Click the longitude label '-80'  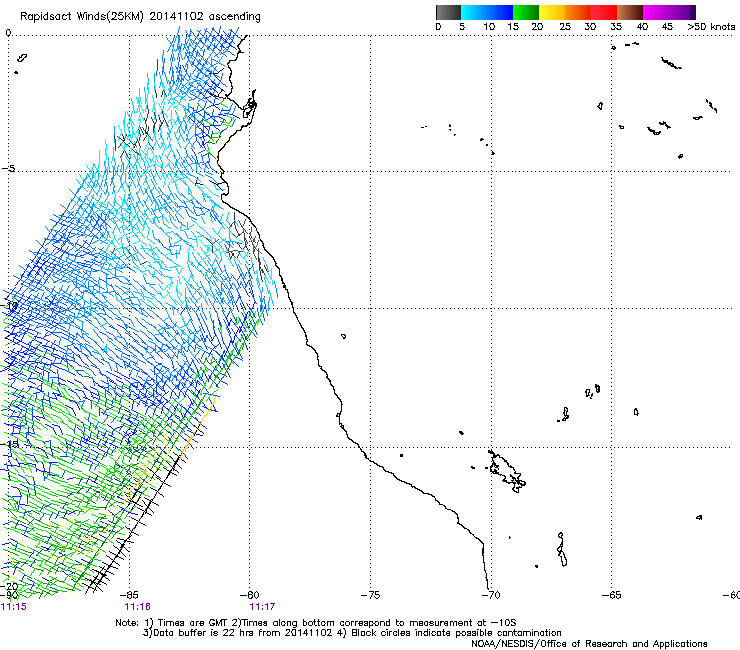(x=250, y=595)
